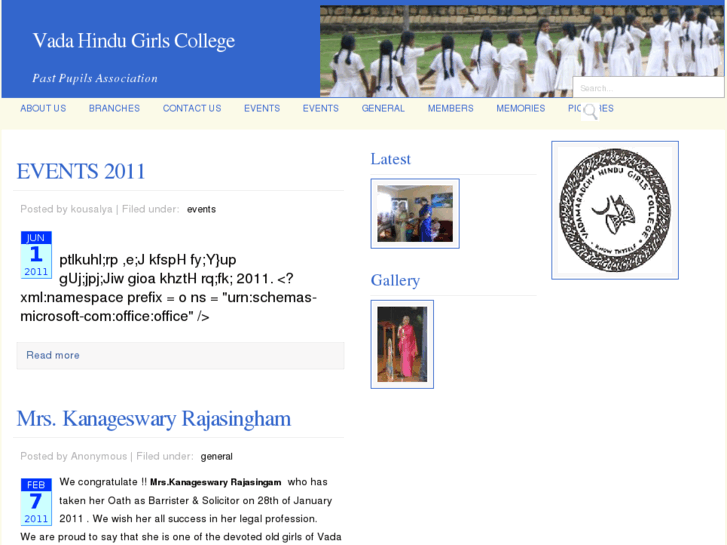Open the ABOUT US menu

coord(43,109)
